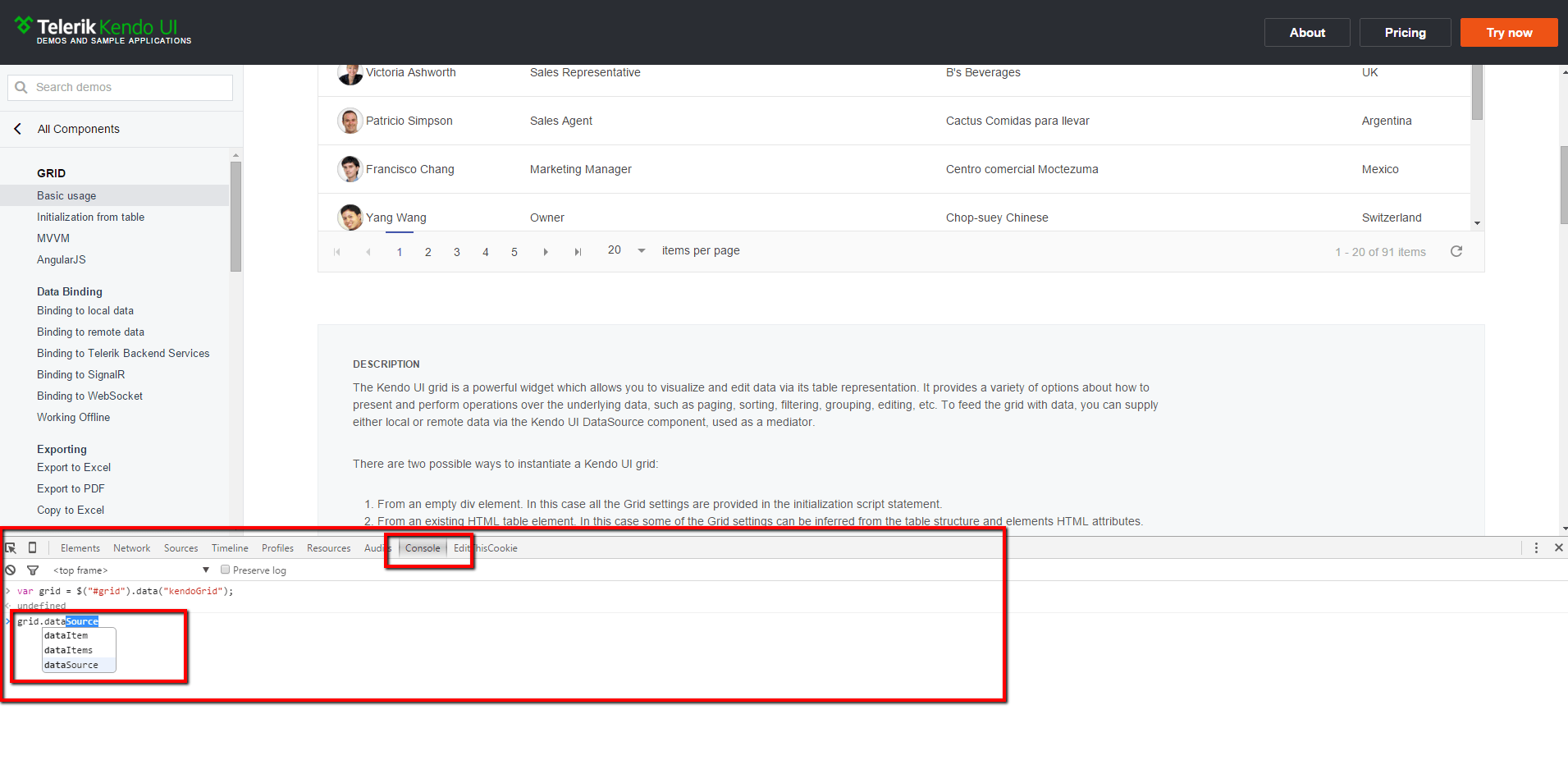Click the back arrow beside All Components
Image resolution: width=1568 pixels, height=783 pixels.
coord(18,129)
